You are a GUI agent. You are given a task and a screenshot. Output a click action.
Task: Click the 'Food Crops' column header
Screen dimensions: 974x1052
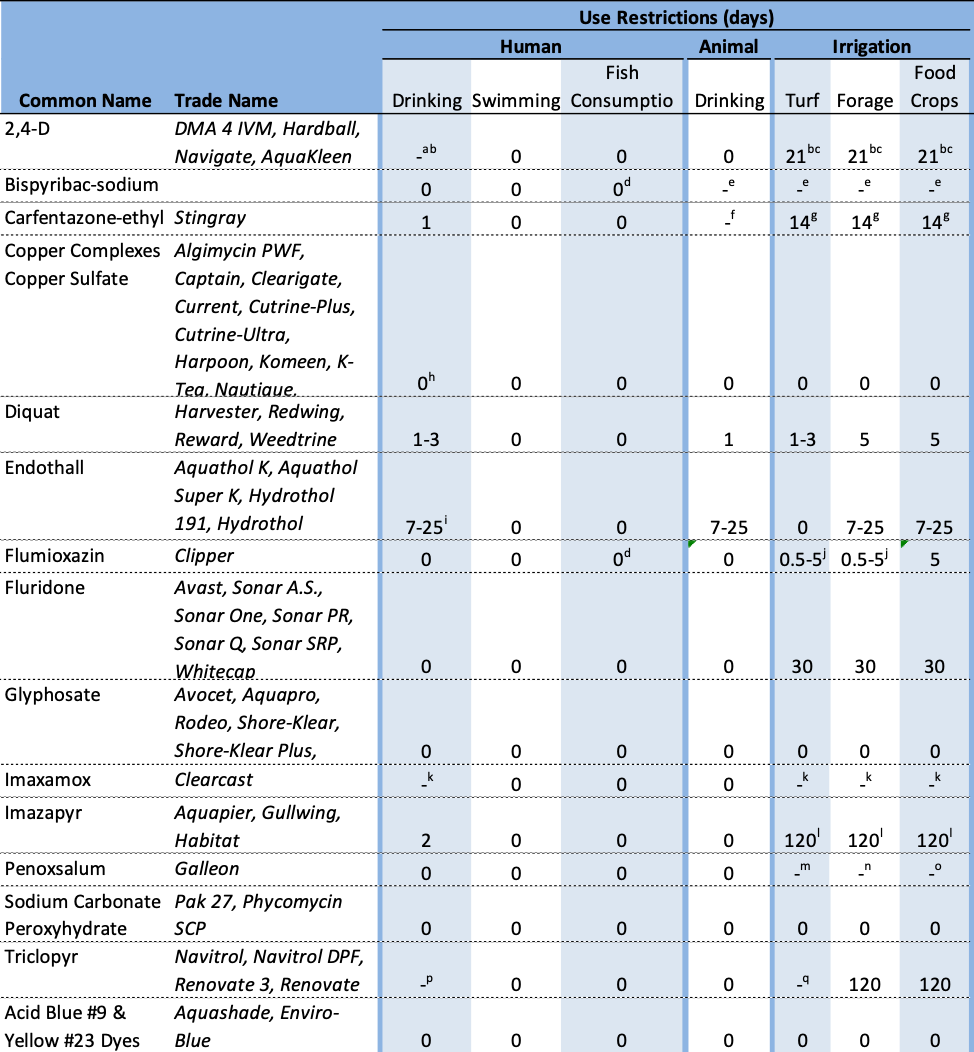[934, 87]
